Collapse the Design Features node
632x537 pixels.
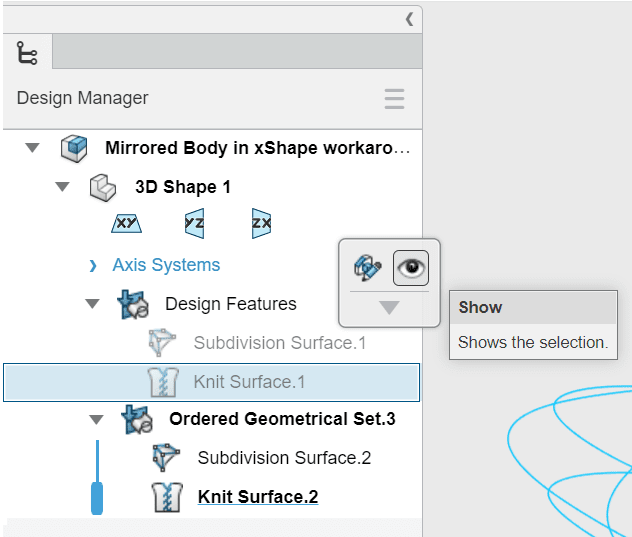(92, 303)
